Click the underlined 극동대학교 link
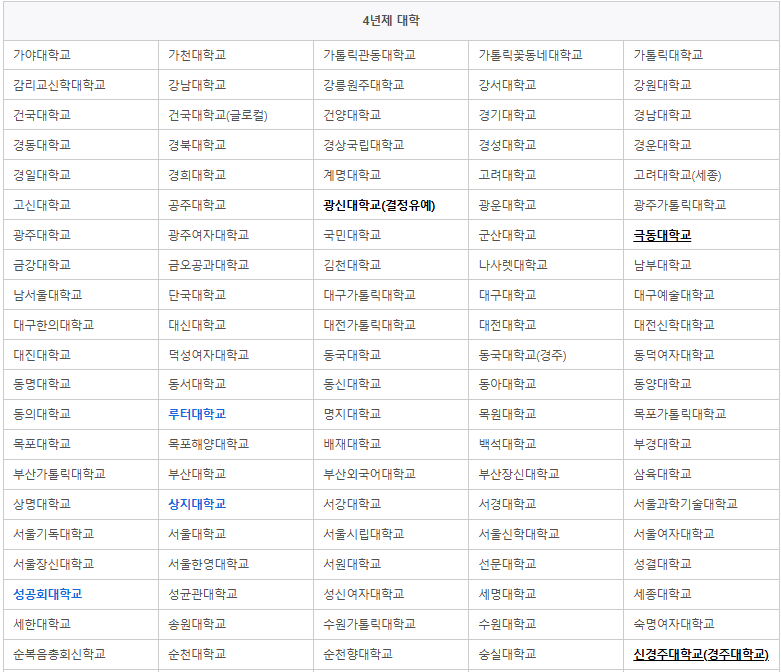 coord(662,235)
